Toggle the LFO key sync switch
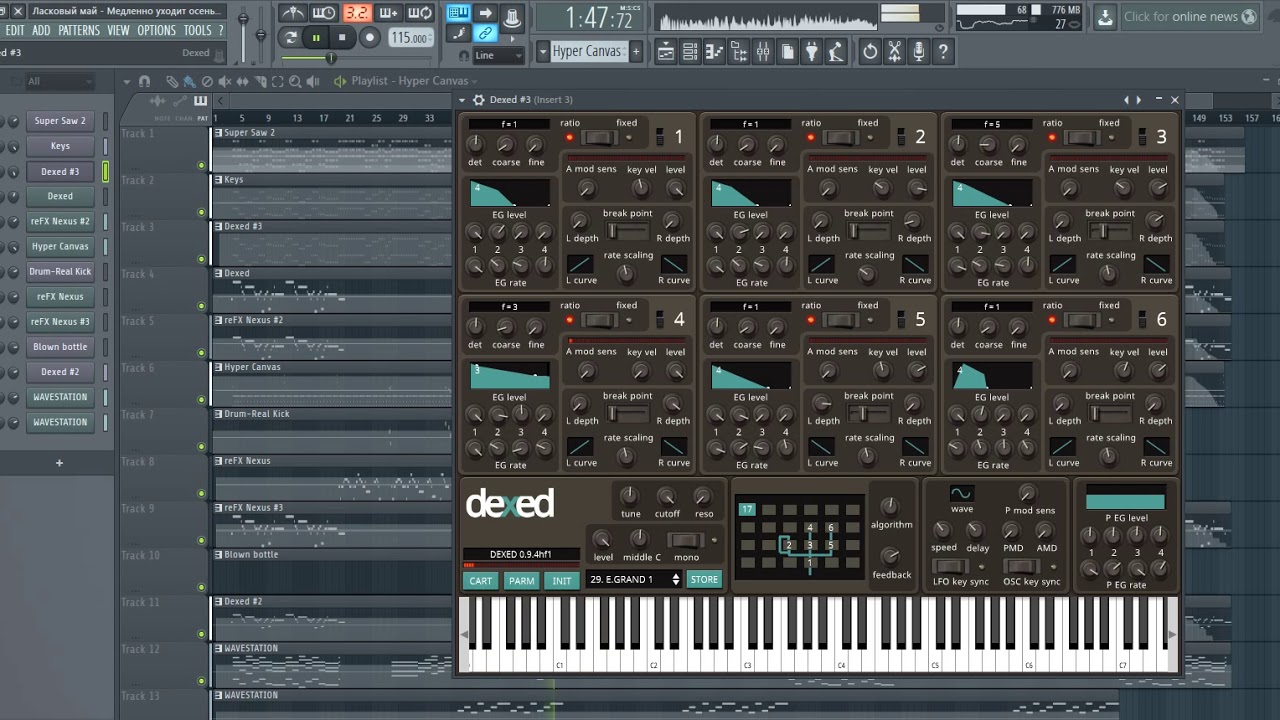The image size is (1280, 720). coord(950,566)
